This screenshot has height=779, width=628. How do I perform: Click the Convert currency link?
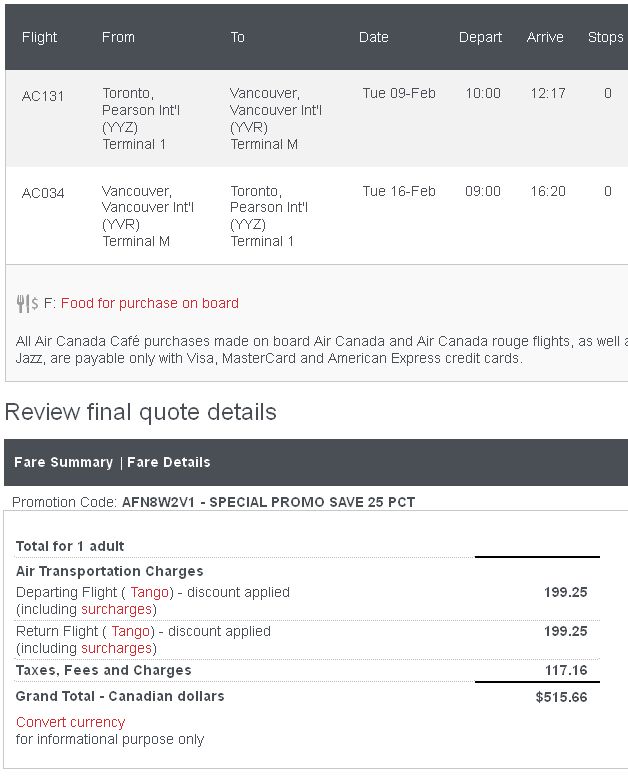tap(71, 722)
